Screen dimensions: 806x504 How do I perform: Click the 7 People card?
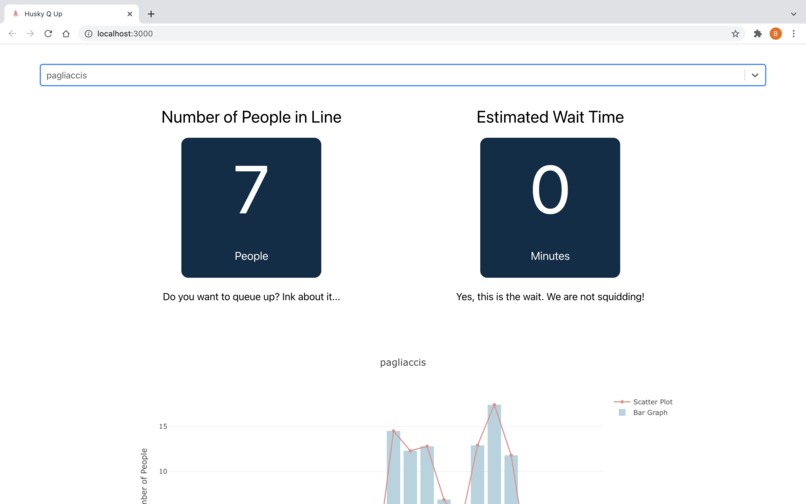click(x=251, y=207)
